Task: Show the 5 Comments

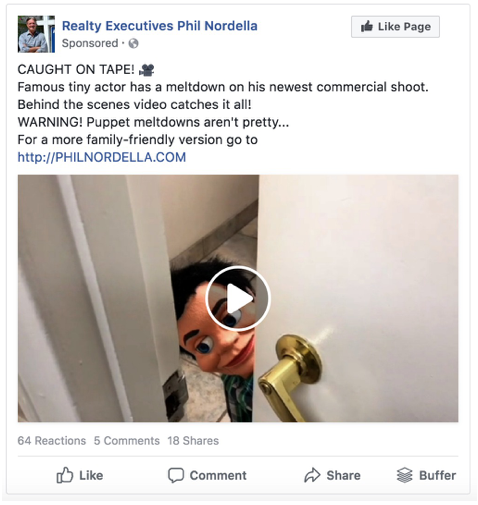Action: [127, 441]
